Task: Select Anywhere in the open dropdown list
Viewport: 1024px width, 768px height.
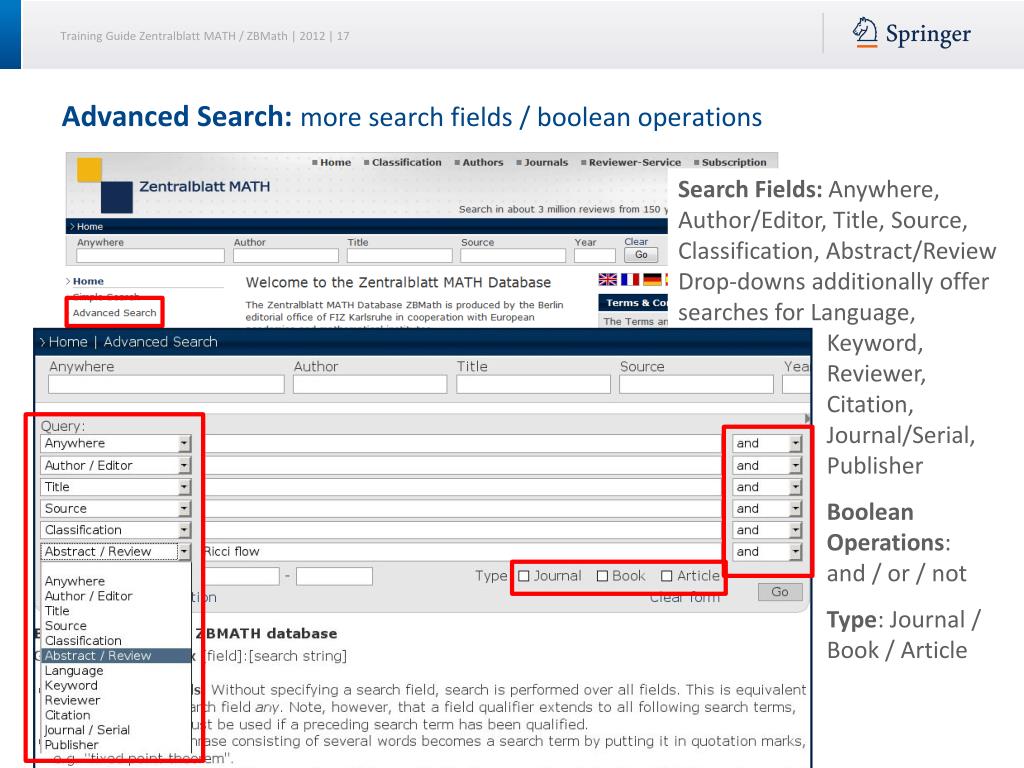Action: click(x=116, y=581)
